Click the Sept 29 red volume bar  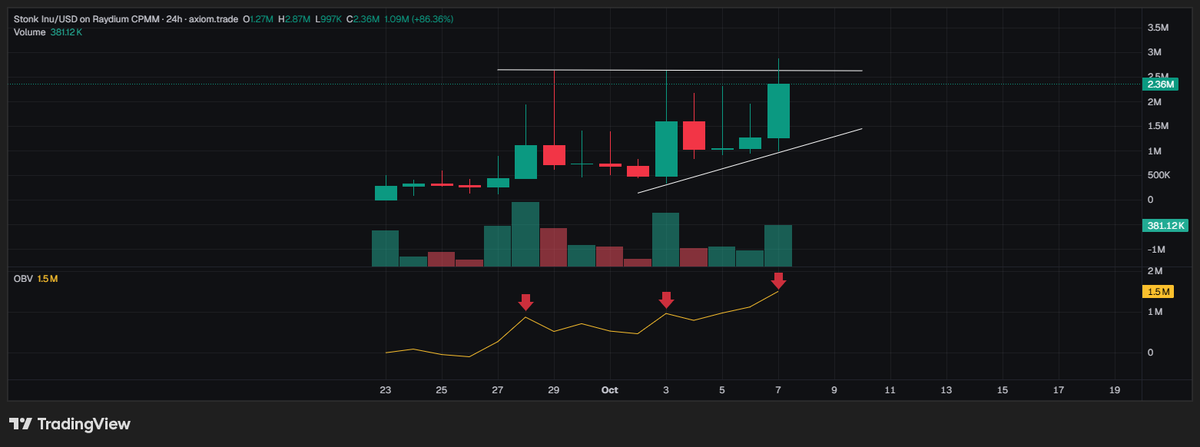[x=554, y=248]
